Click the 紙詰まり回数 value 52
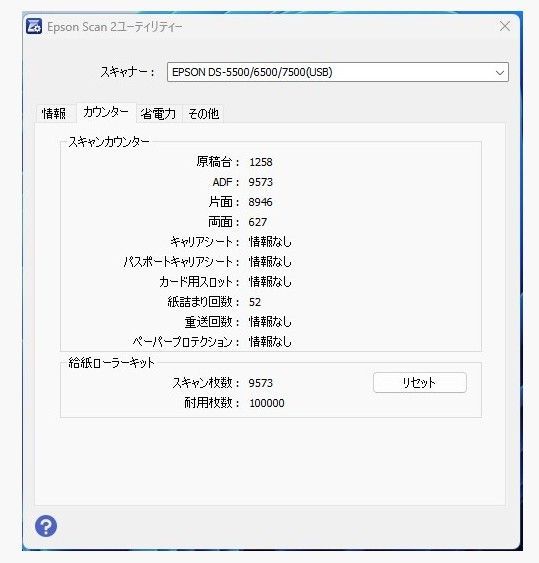Viewport: 539px width, 563px height. [x=255, y=302]
